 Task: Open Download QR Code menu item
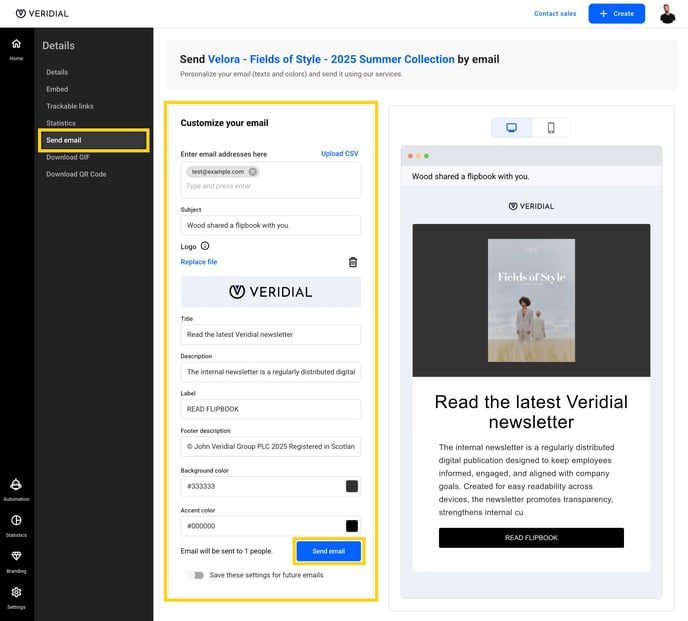(x=76, y=174)
